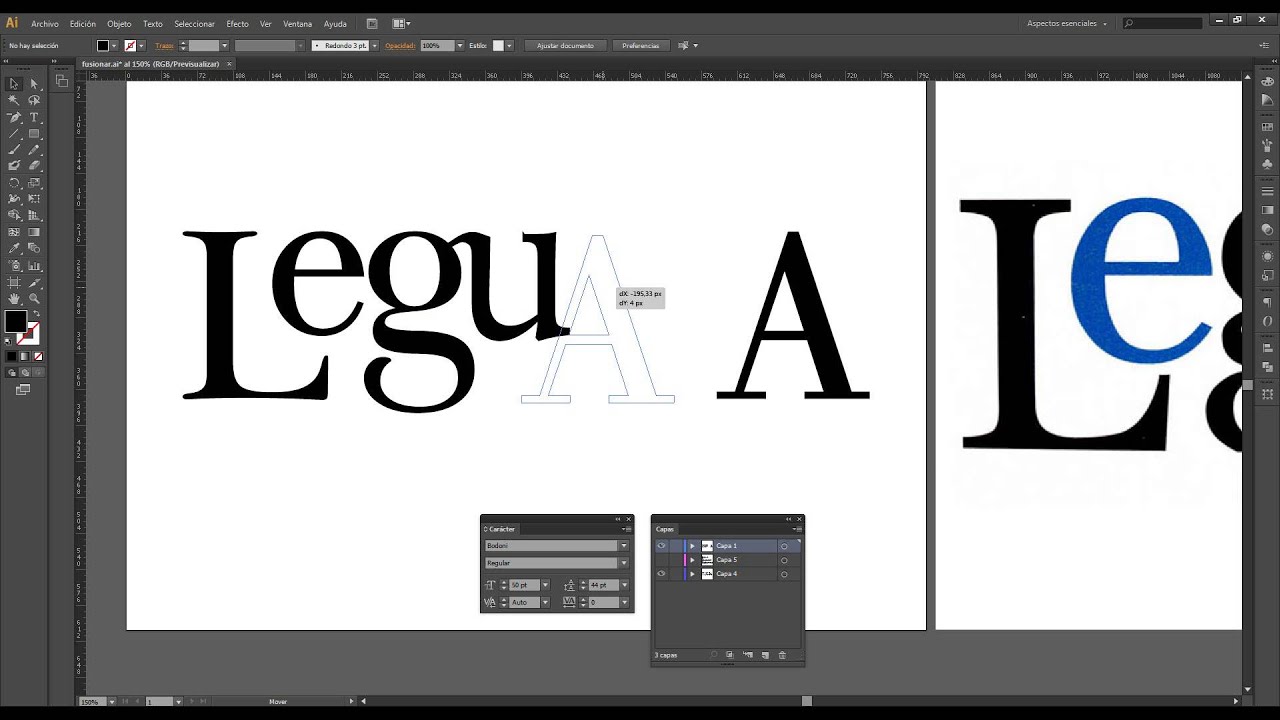Screen dimensions: 1280x720
Task: Click Ajustar documento button
Action: pyautogui.click(x=565, y=46)
